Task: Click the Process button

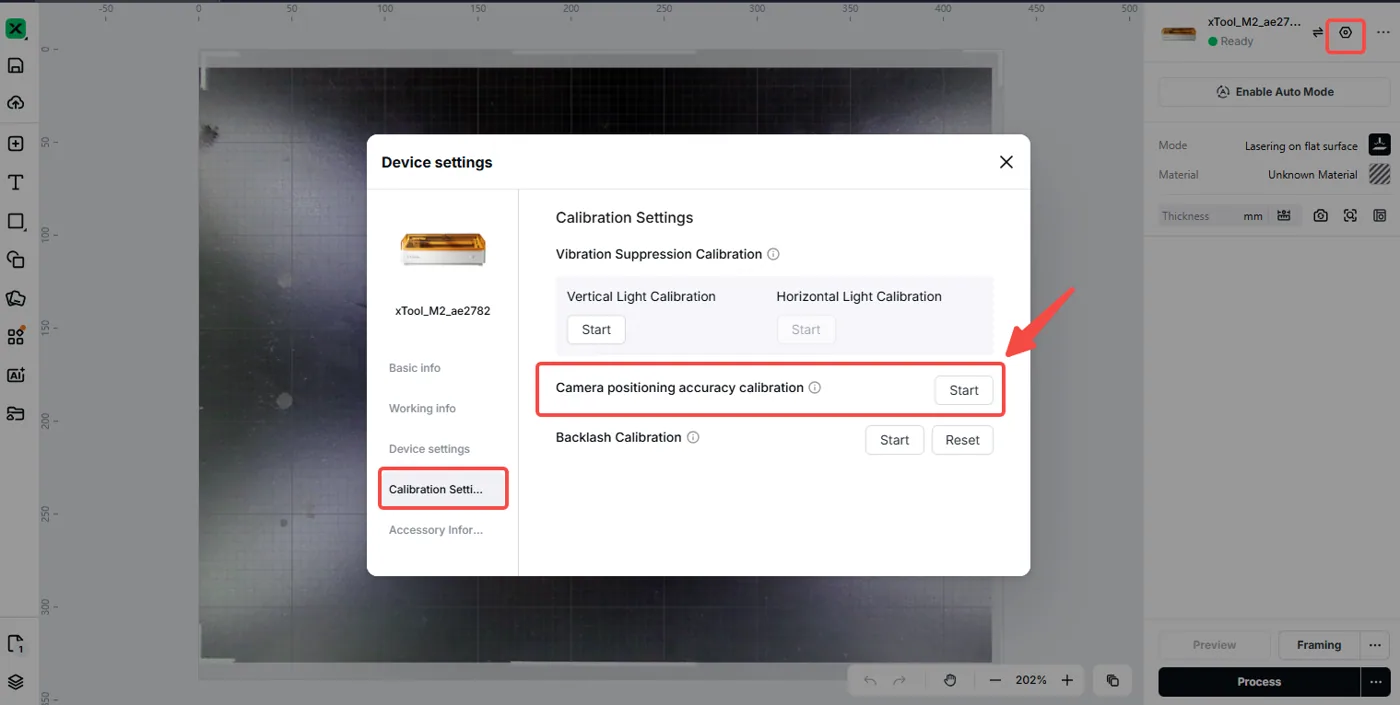Action: [1259, 682]
